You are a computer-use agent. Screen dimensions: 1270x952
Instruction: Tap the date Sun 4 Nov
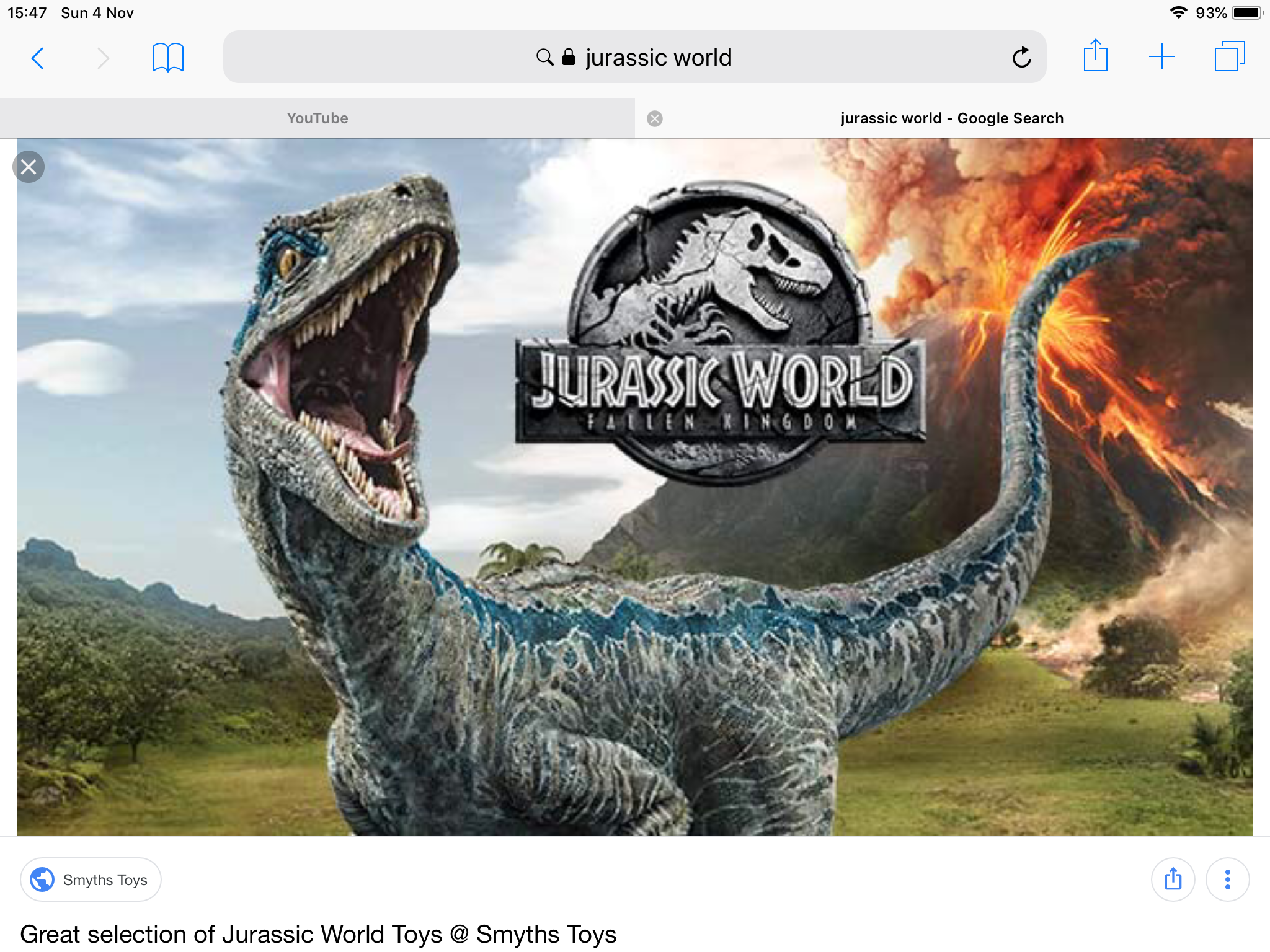(x=97, y=13)
